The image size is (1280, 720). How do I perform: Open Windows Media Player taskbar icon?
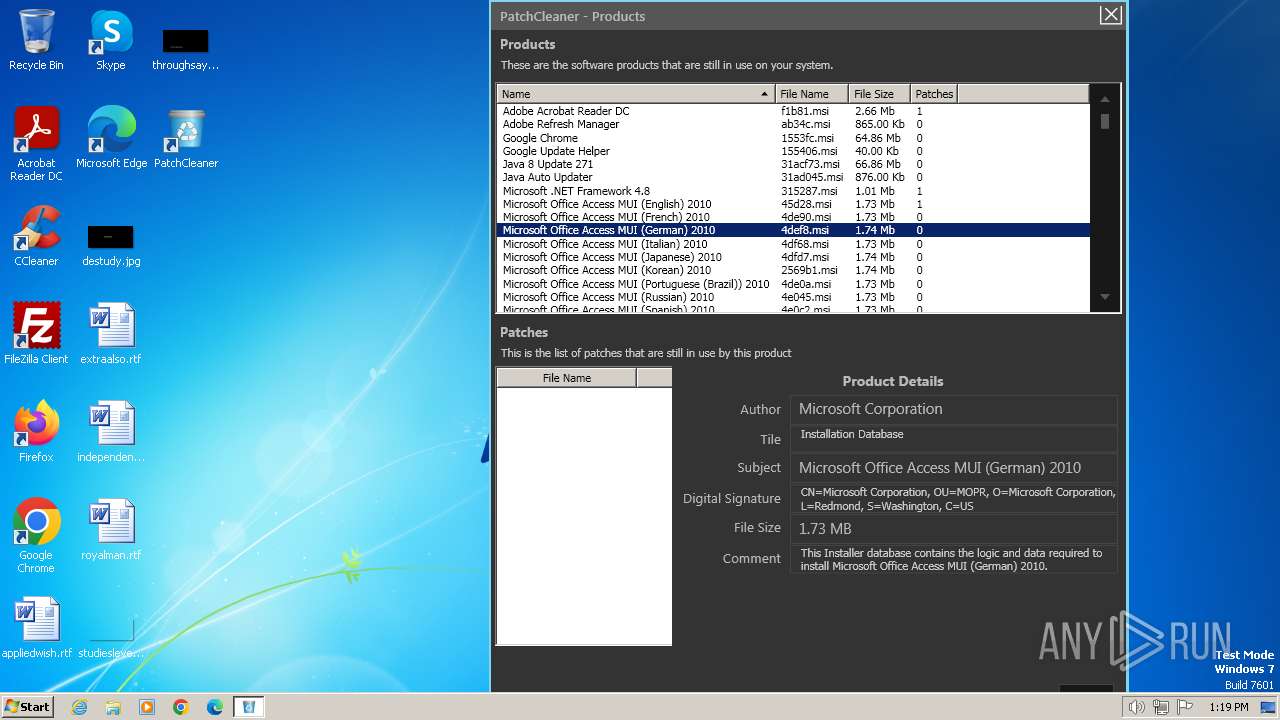click(147, 707)
